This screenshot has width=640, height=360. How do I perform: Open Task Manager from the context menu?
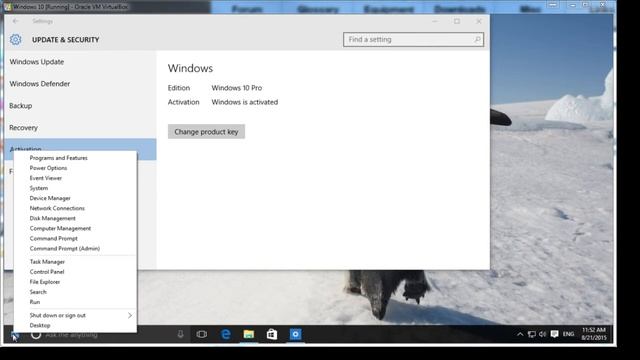pos(76,262)
